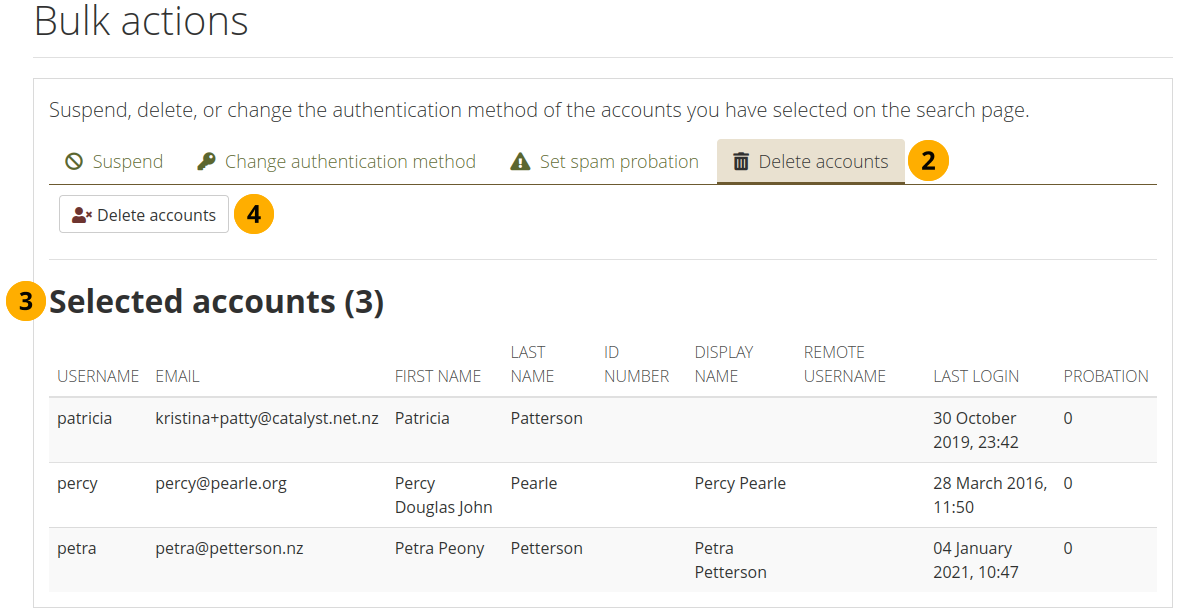The height and width of the screenshot is (613, 1179).
Task: Click the ban circle icon beside Suspend
Action: pyautogui.click(x=74, y=162)
